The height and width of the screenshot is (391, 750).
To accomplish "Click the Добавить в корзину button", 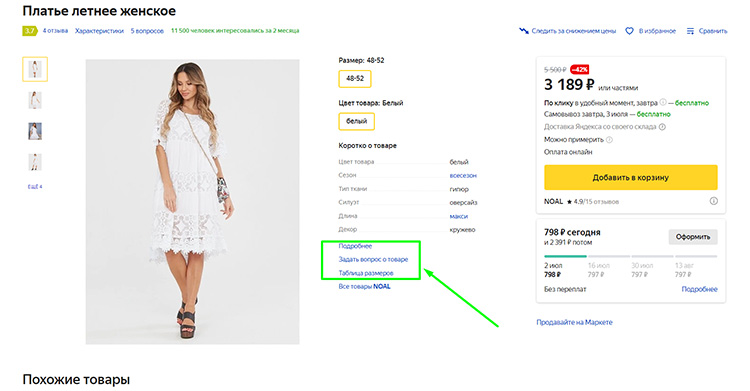I will click(x=630, y=178).
